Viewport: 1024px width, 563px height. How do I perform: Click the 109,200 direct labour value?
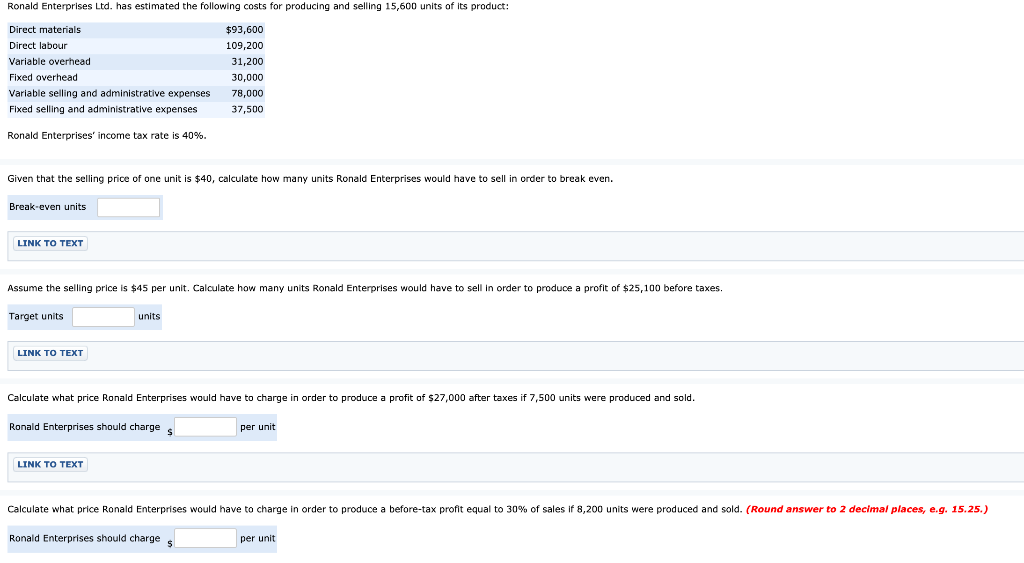point(244,46)
